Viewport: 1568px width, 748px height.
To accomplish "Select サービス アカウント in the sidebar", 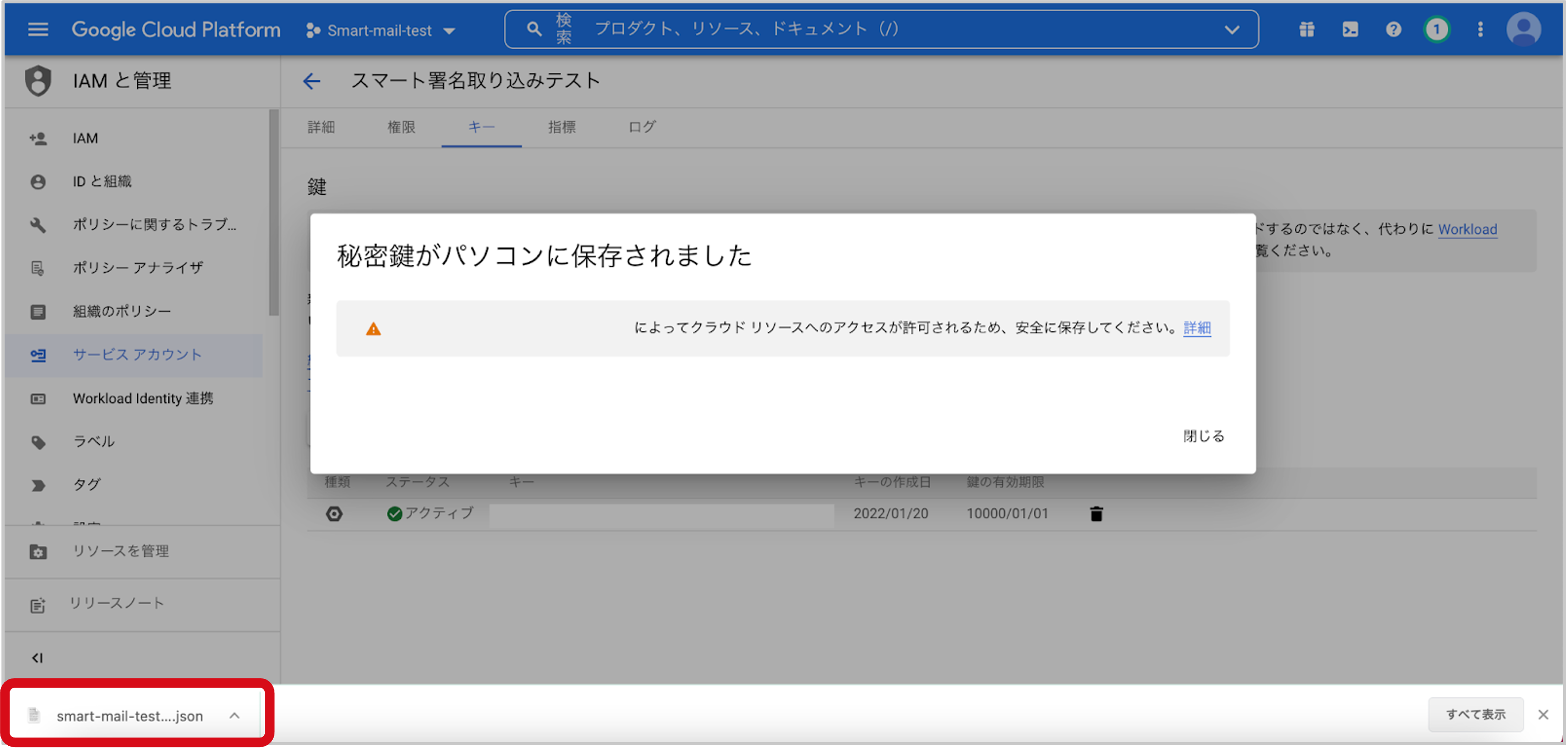I will click(x=134, y=355).
